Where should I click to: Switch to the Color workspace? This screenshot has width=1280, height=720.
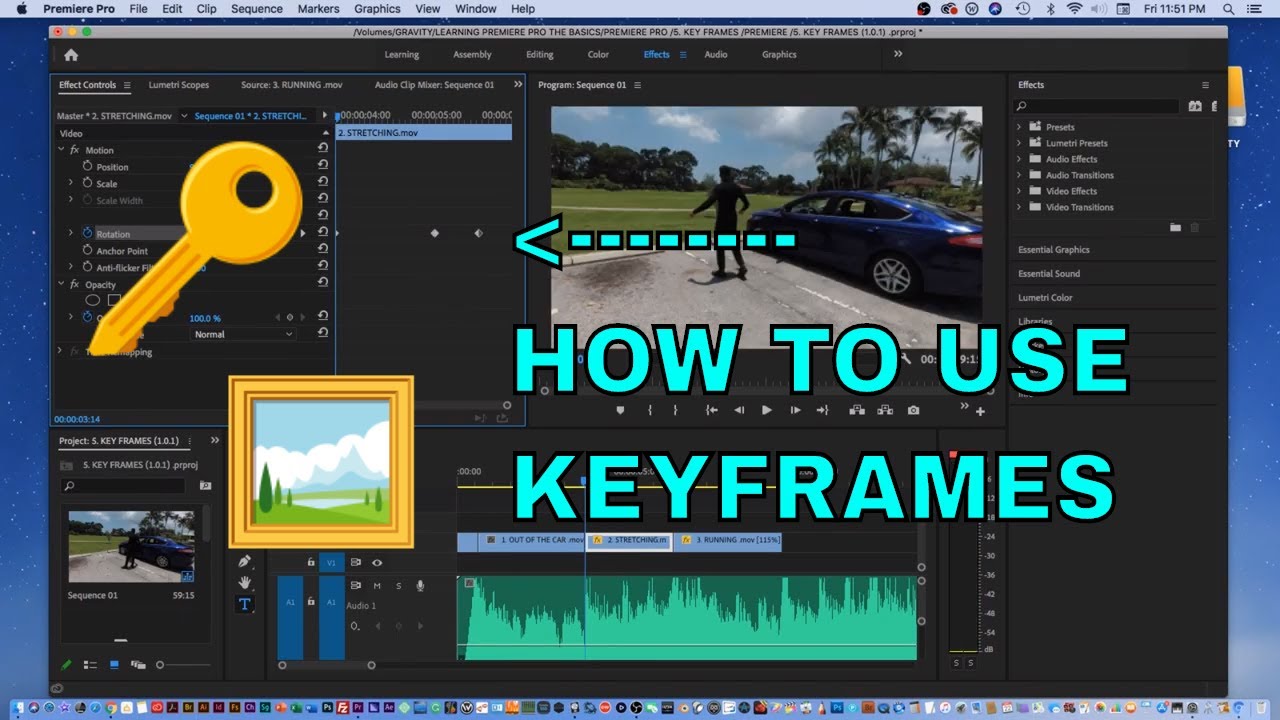[x=598, y=55]
